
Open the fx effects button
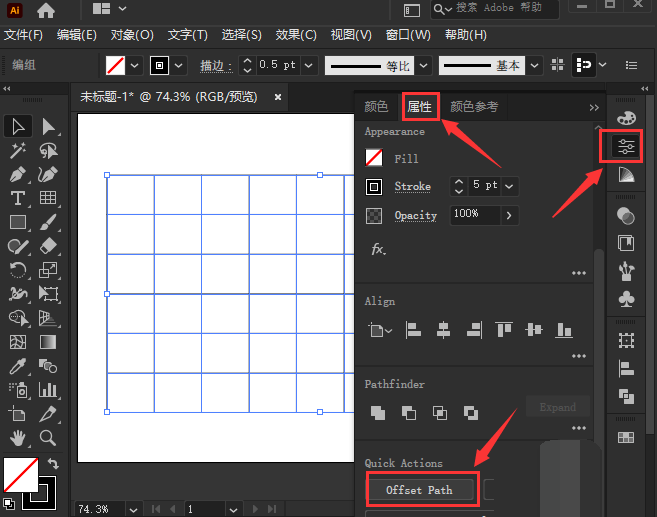[378, 250]
